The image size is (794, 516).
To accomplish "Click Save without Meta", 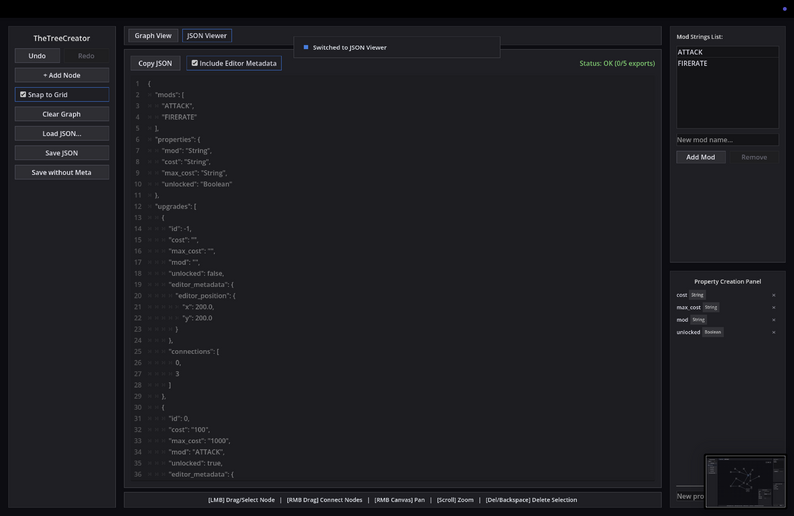I will click(62, 173).
